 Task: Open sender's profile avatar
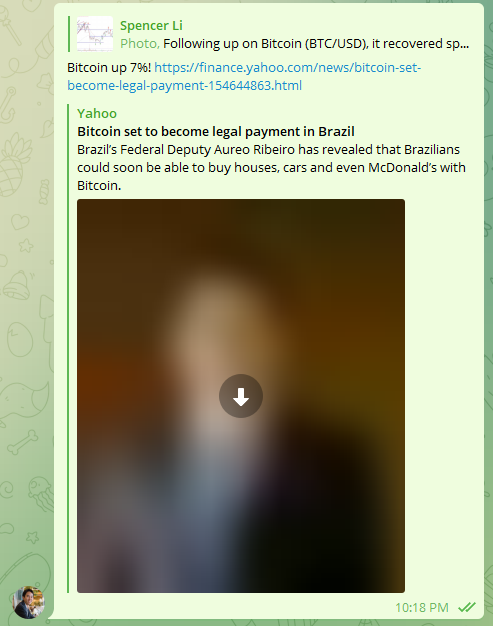28,602
